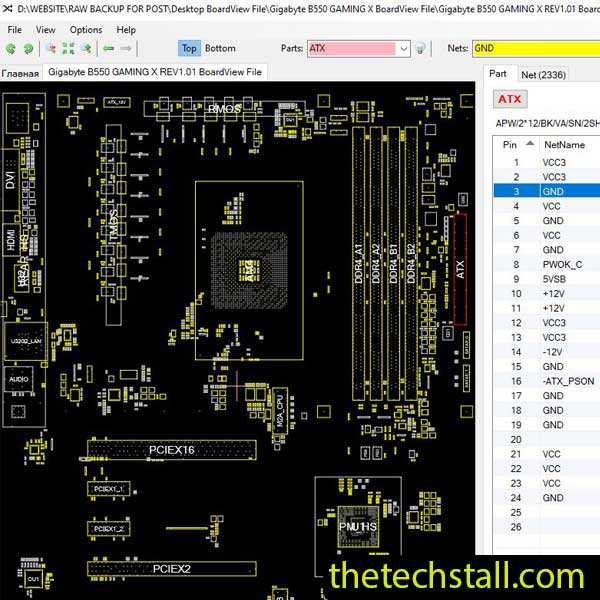The width and height of the screenshot is (600, 600).
Task: Click the zoom-to-fit four-arrows icon
Action: tap(68, 49)
